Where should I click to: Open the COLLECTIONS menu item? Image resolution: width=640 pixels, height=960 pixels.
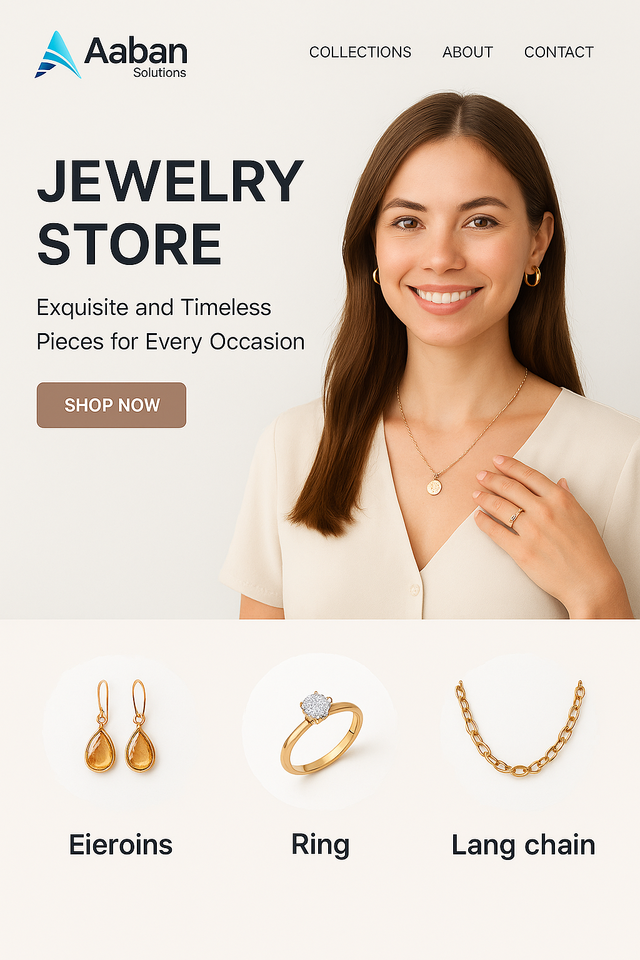pyautogui.click(x=360, y=52)
